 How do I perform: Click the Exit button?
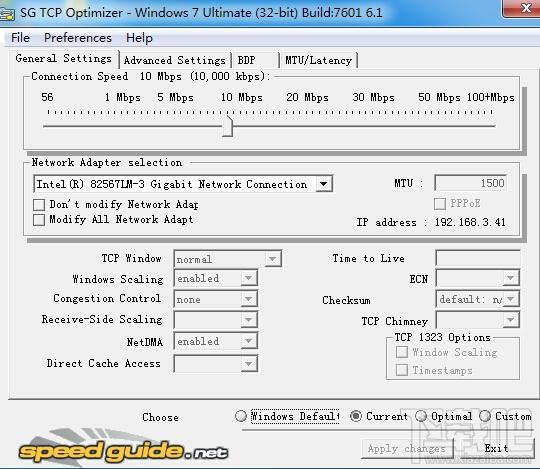pyautogui.click(x=496, y=448)
